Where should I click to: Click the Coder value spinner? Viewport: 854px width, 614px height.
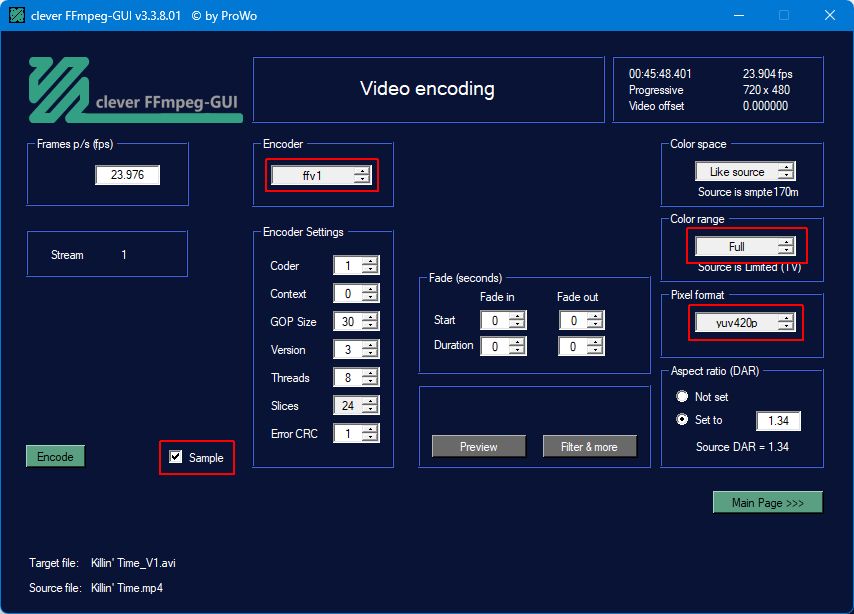click(356, 265)
